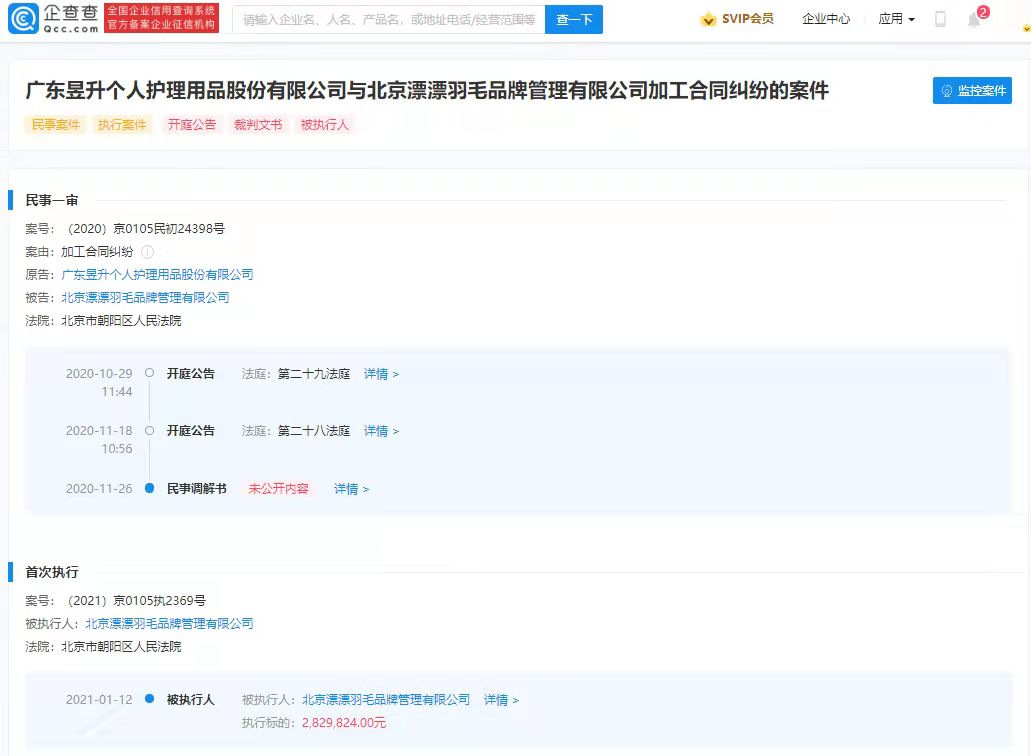The height and width of the screenshot is (756, 1031).
Task: View 详情 for 民事调解书 entry
Action: coord(351,489)
